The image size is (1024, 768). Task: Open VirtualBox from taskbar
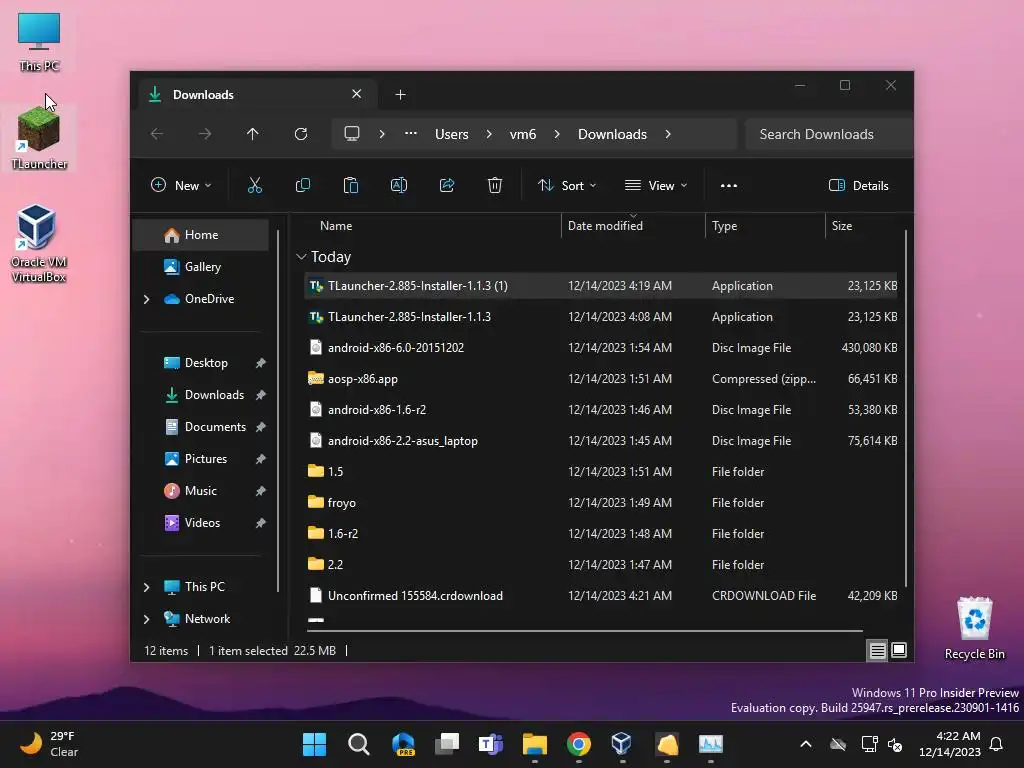click(x=622, y=744)
